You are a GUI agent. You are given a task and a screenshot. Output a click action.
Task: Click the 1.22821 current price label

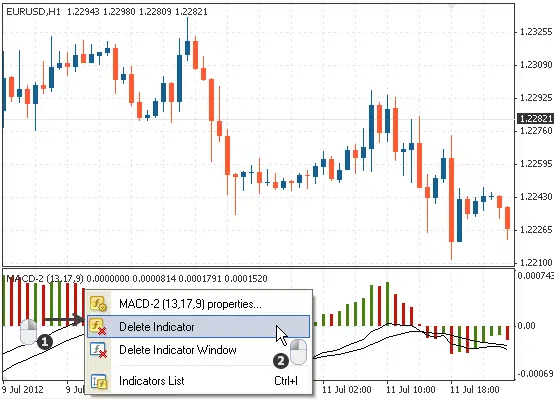click(535, 118)
